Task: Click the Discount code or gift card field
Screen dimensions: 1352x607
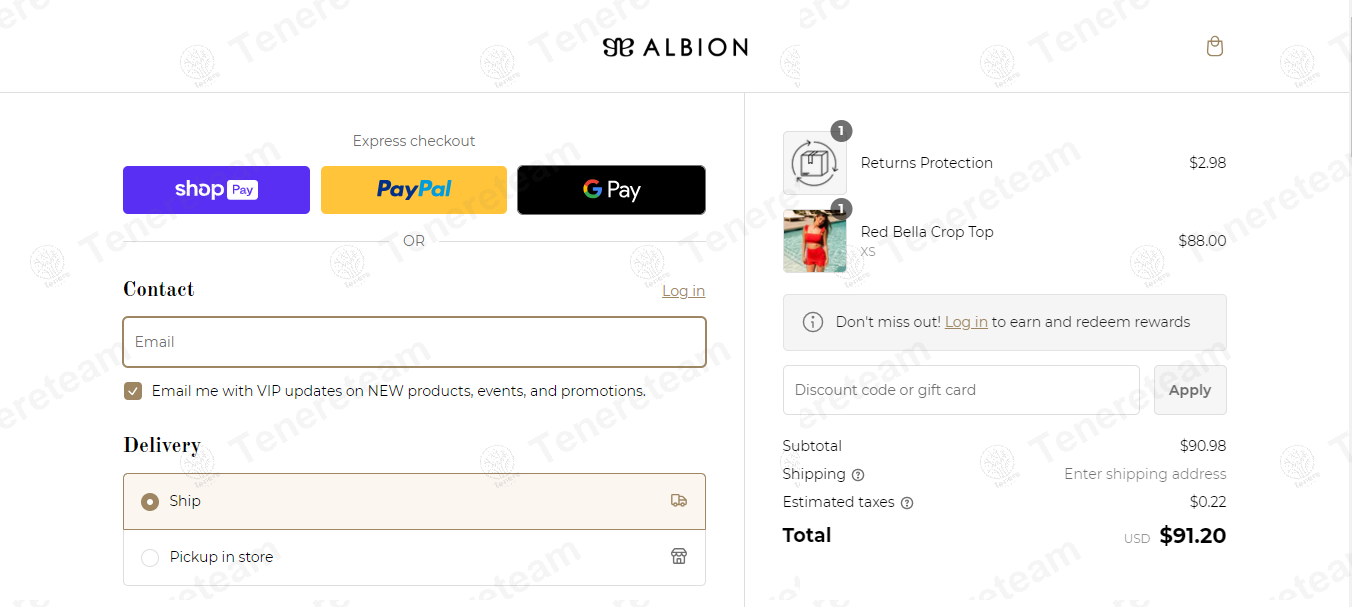Action: pyautogui.click(x=961, y=390)
